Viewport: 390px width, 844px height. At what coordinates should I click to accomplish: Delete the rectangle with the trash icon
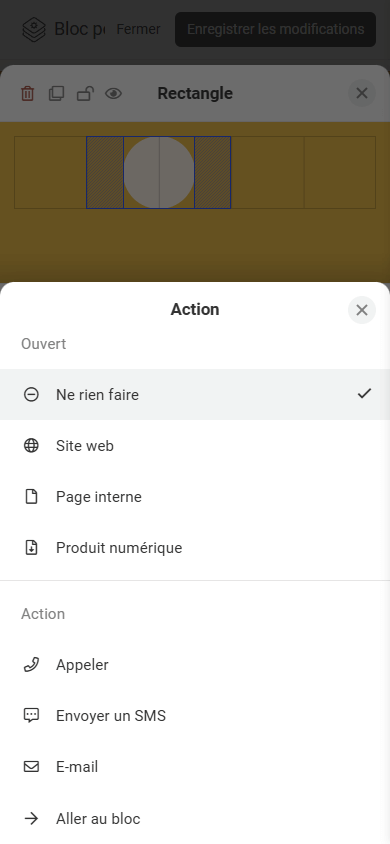coord(27,94)
